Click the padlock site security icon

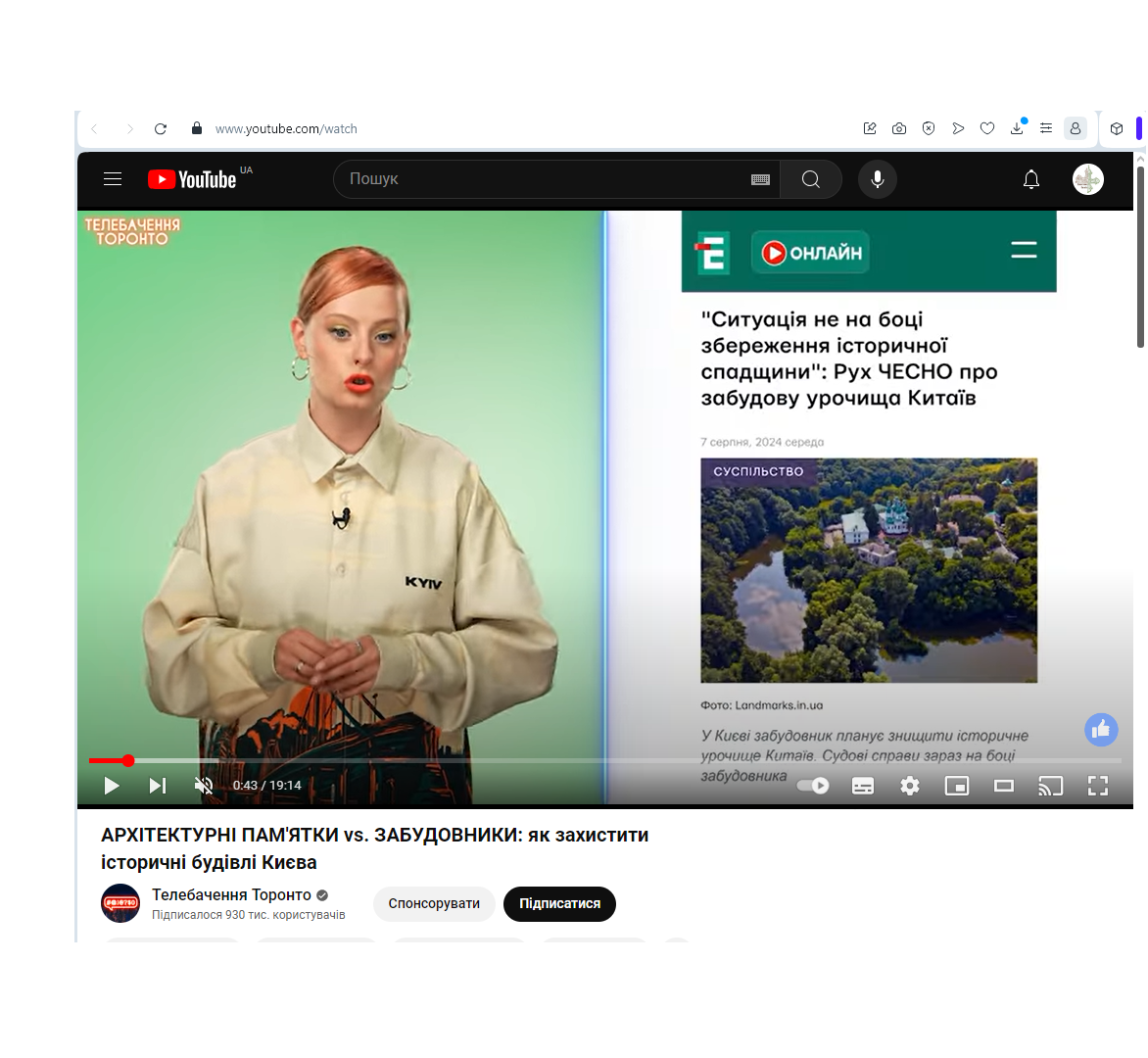pos(196,128)
